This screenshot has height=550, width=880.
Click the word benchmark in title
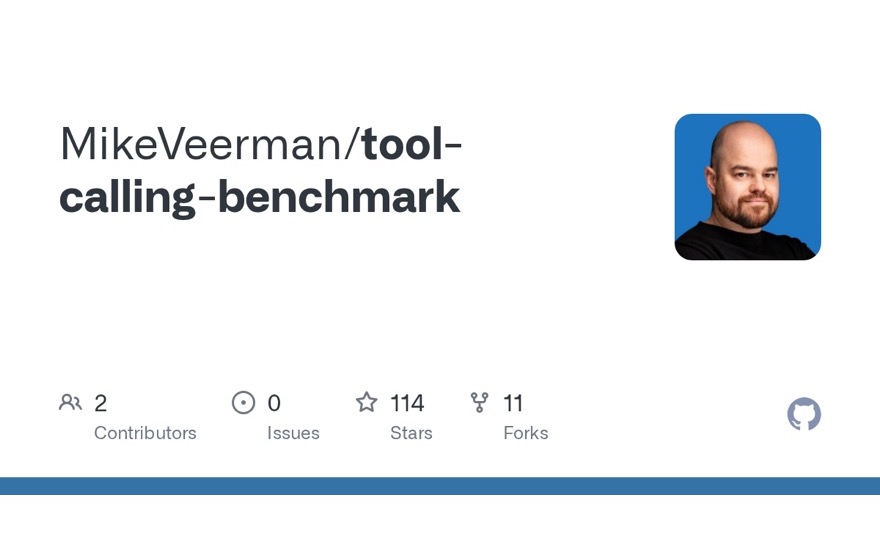coord(339,196)
